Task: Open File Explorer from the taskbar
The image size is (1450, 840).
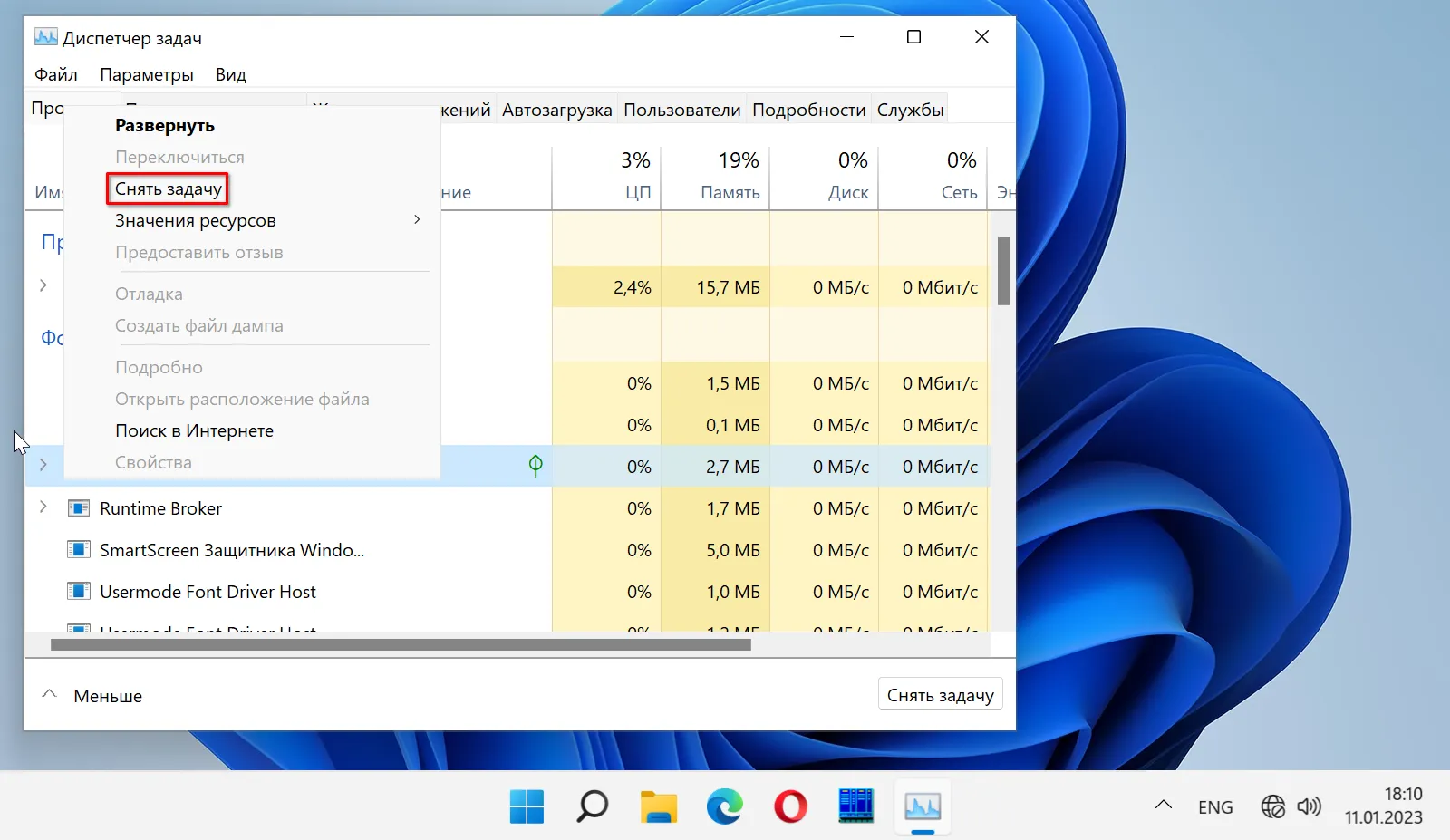Action: coord(659,806)
